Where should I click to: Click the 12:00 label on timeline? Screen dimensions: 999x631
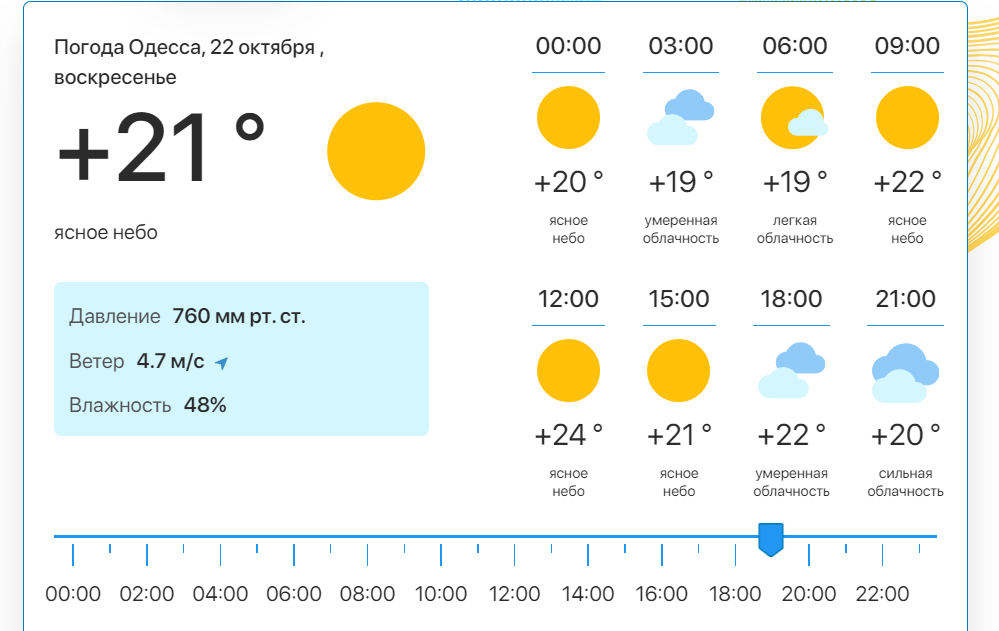514,594
